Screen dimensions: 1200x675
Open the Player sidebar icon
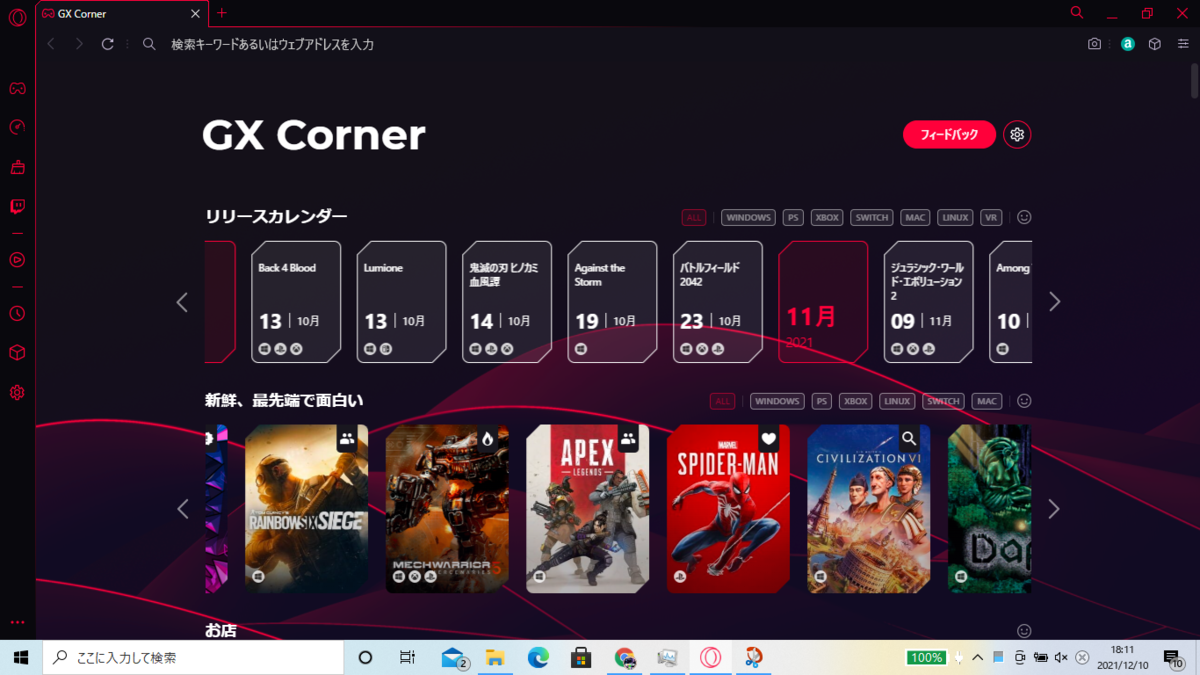(x=17, y=260)
